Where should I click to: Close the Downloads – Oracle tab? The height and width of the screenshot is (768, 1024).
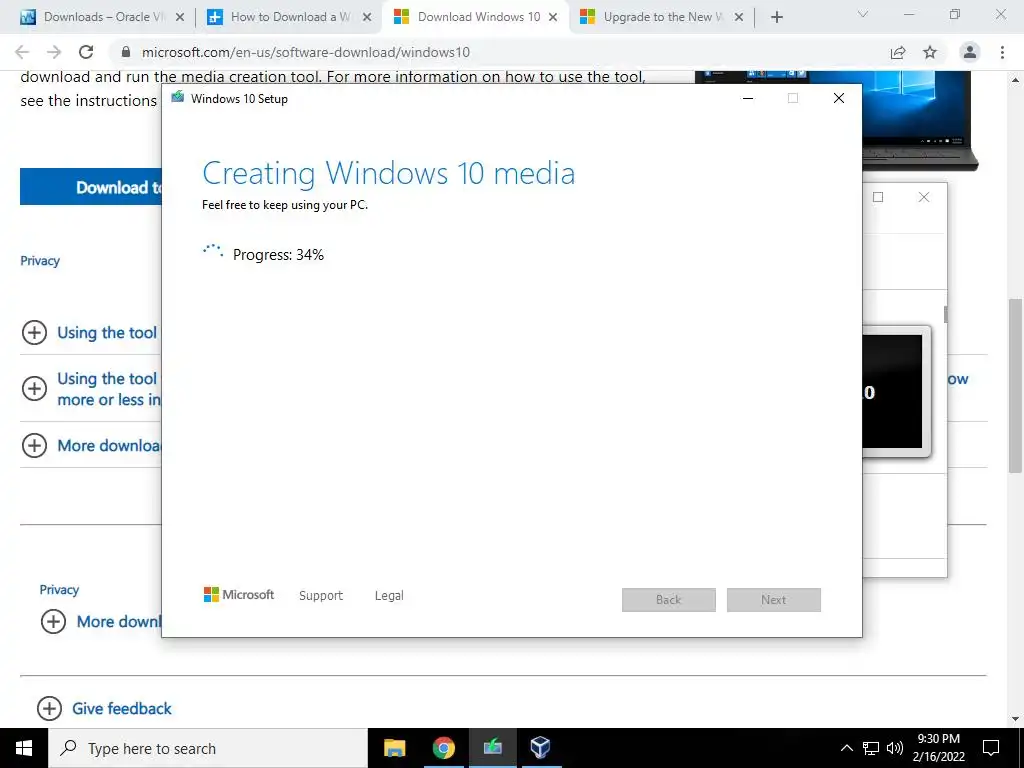180,18
